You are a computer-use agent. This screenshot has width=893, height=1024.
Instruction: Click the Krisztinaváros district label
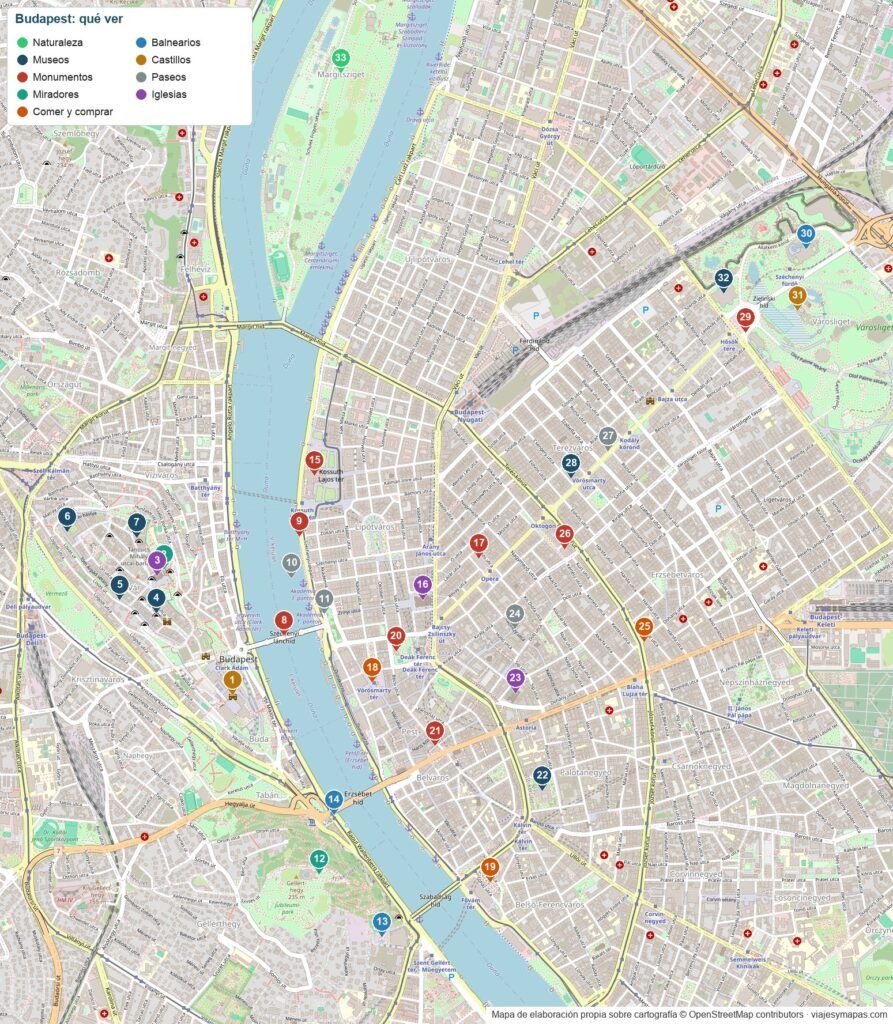pyautogui.click(x=97, y=680)
